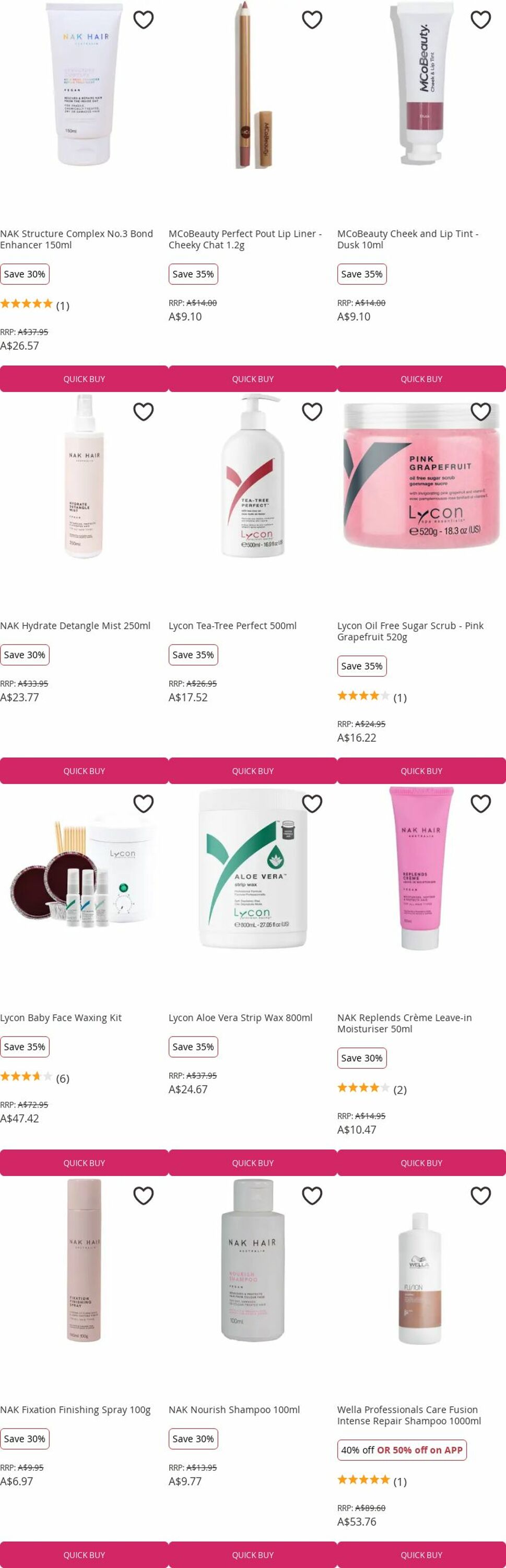Favorite the Wella Fusion Intense Repair Shampoo

480,1196
